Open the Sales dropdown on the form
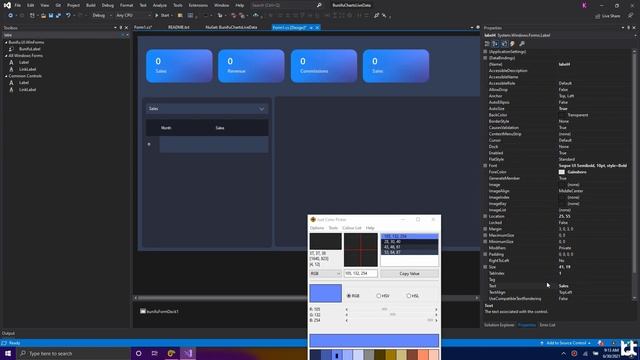Image resolution: width=640 pixels, height=360 pixels. 207,109
